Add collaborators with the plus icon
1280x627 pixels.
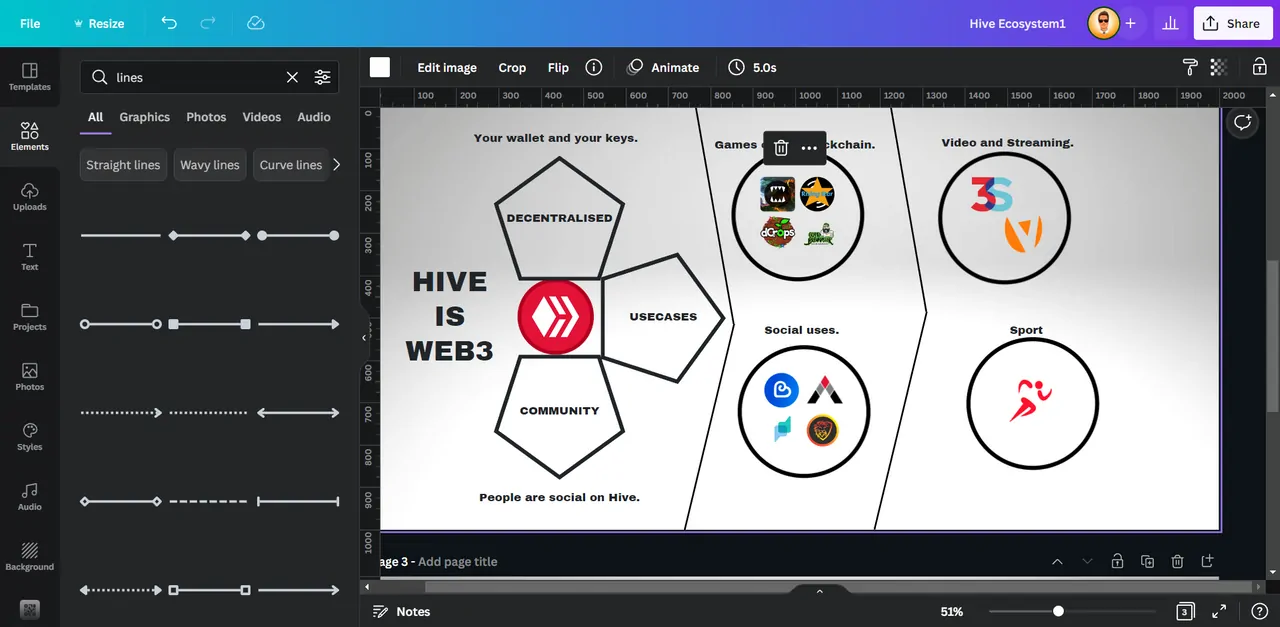[1131, 23]
